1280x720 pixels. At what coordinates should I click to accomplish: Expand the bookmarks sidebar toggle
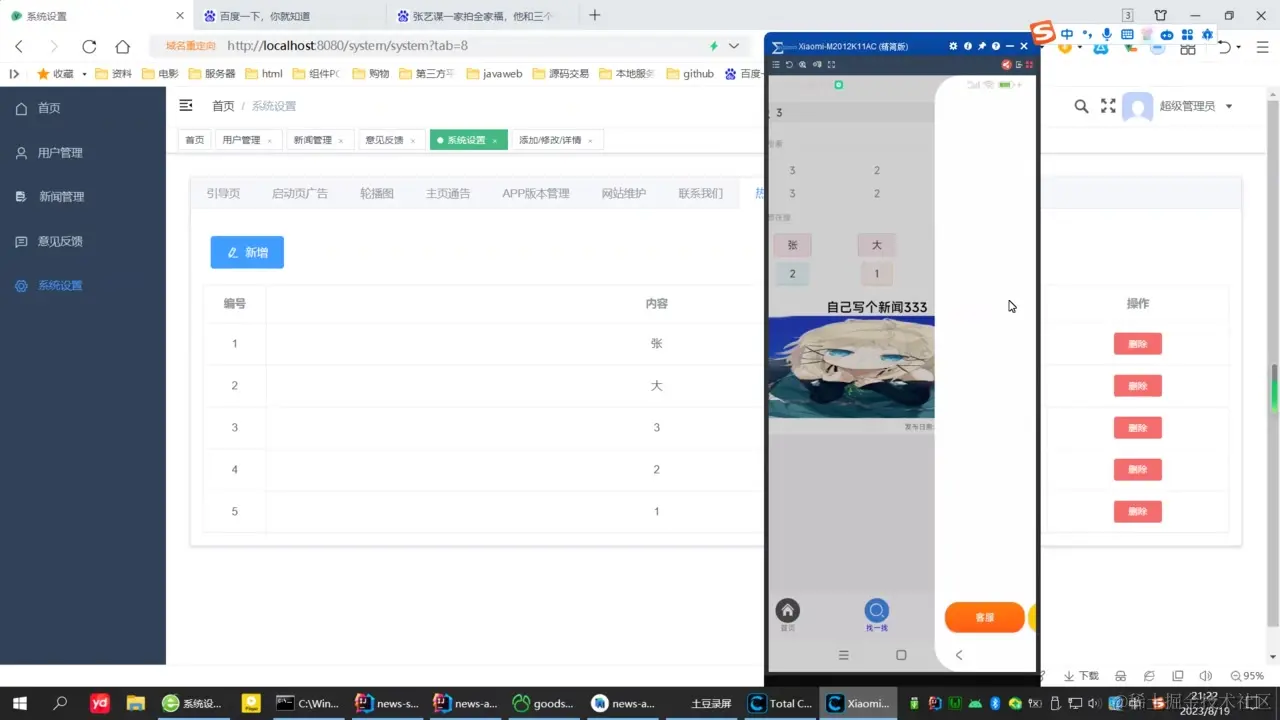tap(14, 74)
